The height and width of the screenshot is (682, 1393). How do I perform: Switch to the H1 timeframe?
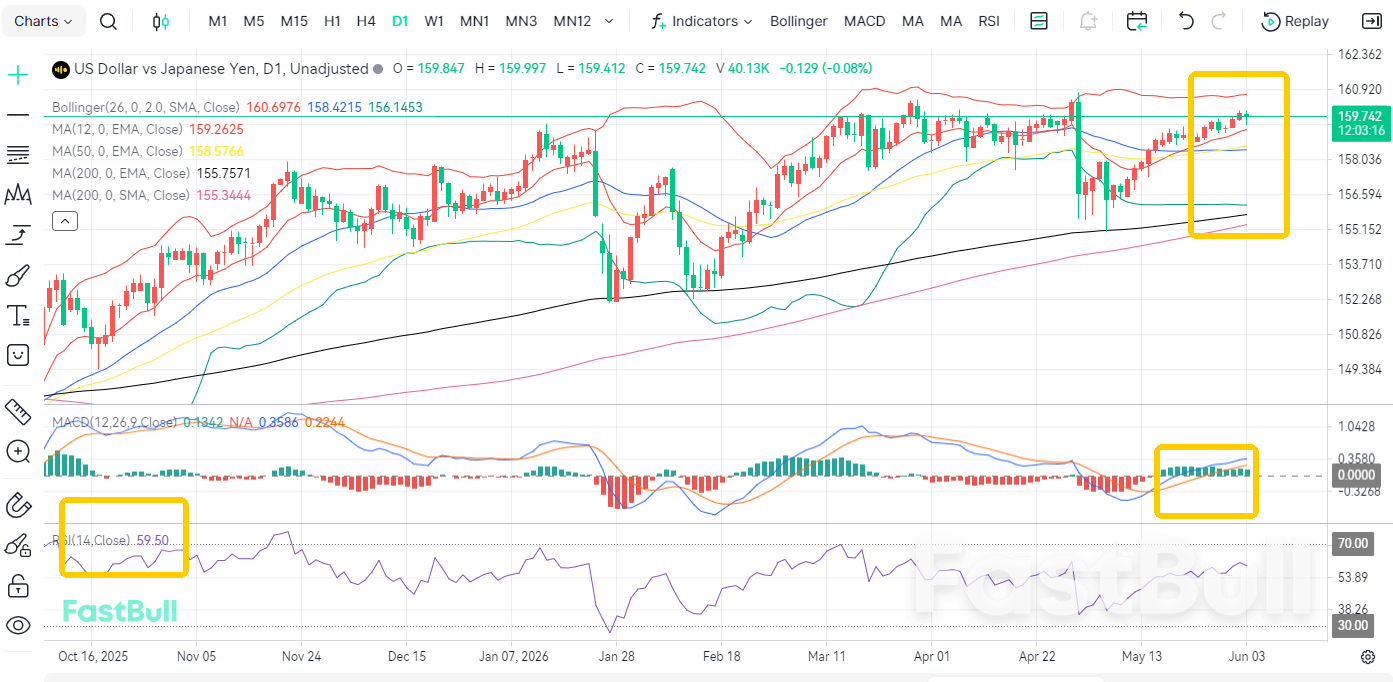[x=333, y=21]
